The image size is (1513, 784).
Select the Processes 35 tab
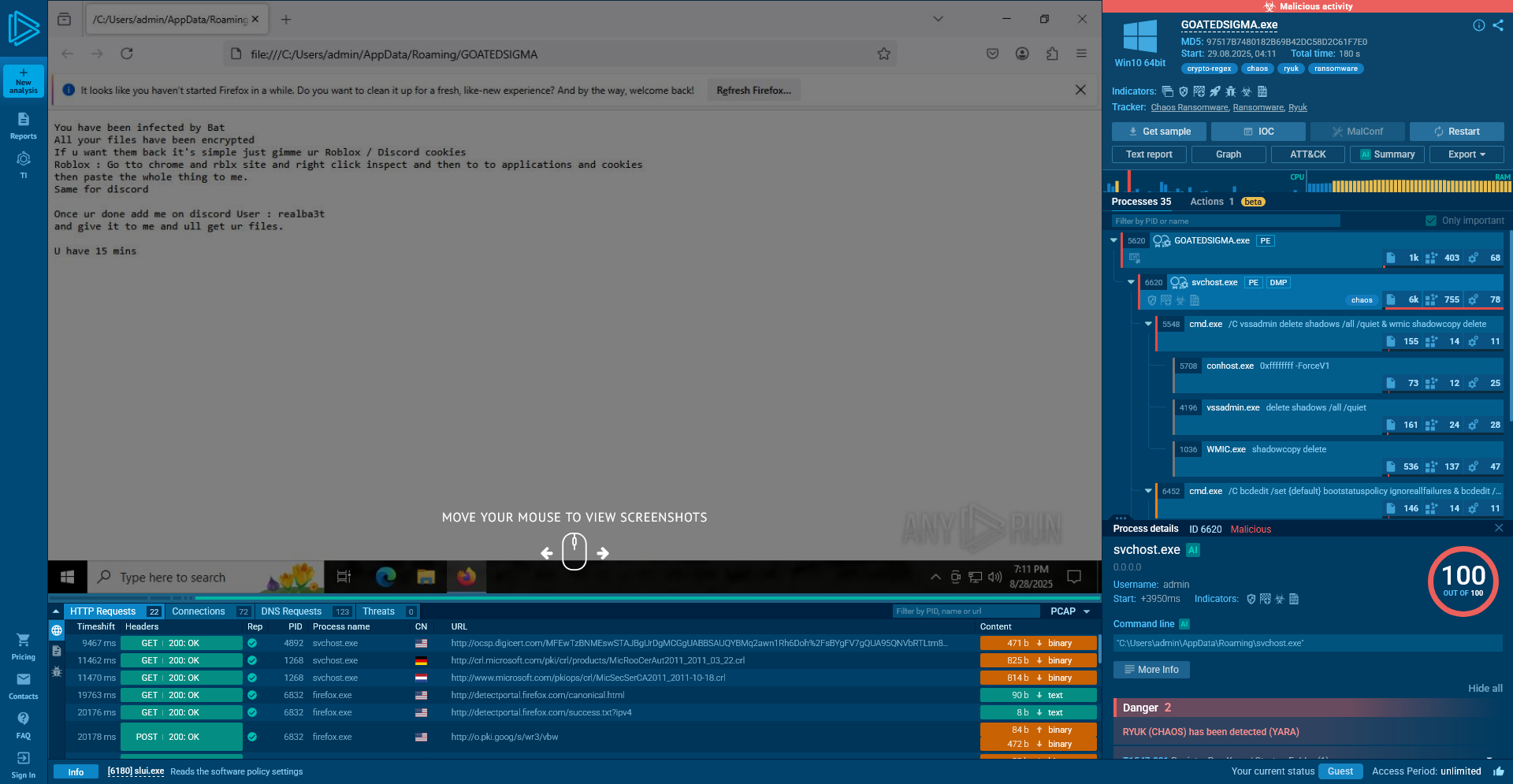tap(1141, 202)
